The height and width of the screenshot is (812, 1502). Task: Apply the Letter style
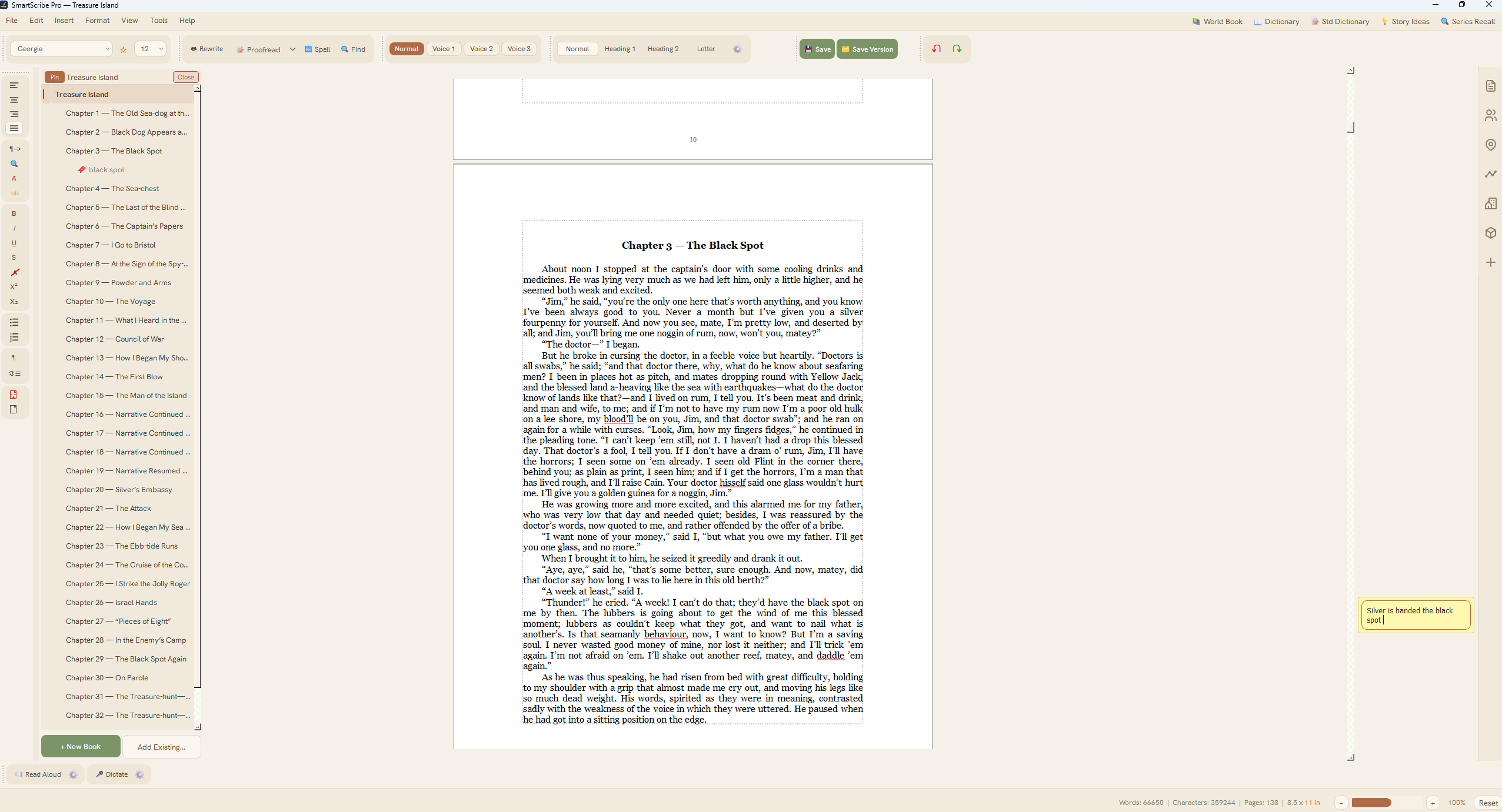706,49
